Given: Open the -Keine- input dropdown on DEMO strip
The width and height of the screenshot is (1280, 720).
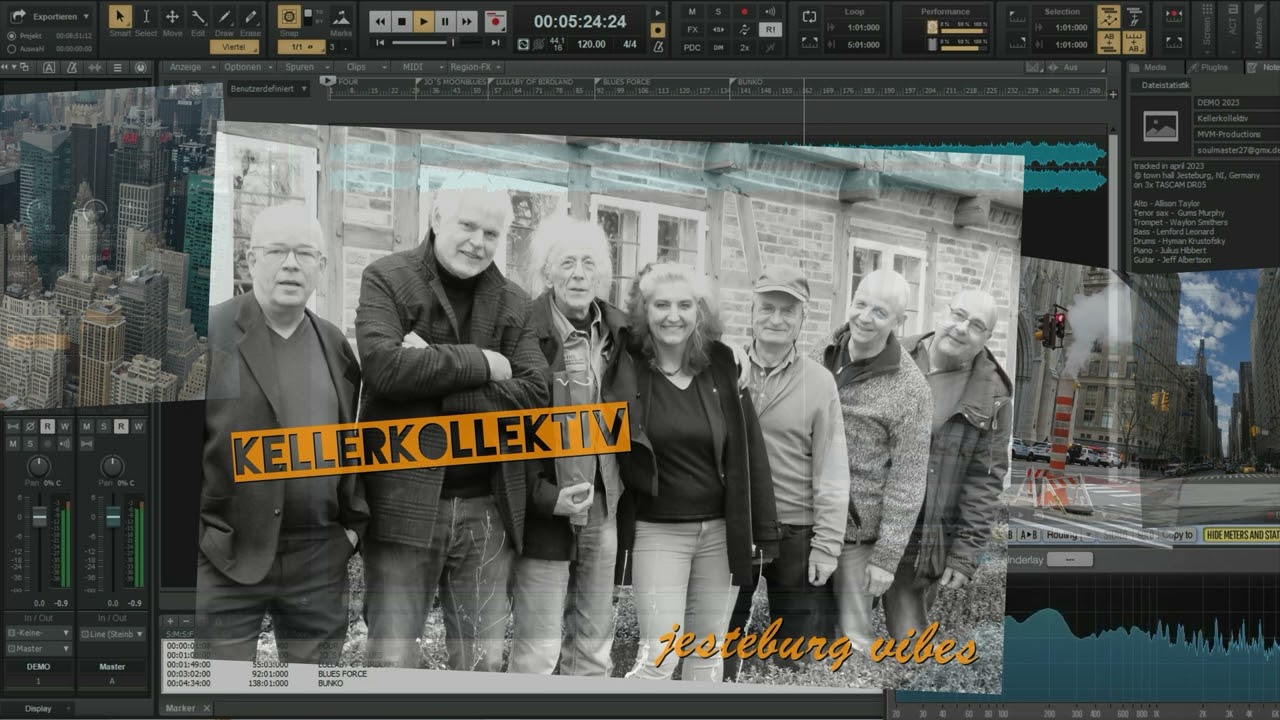Looking at the screenshot, I should coord(38,633).
